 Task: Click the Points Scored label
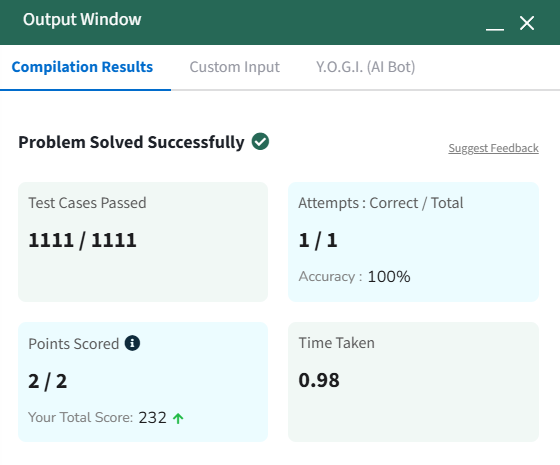tap(74, 344)
